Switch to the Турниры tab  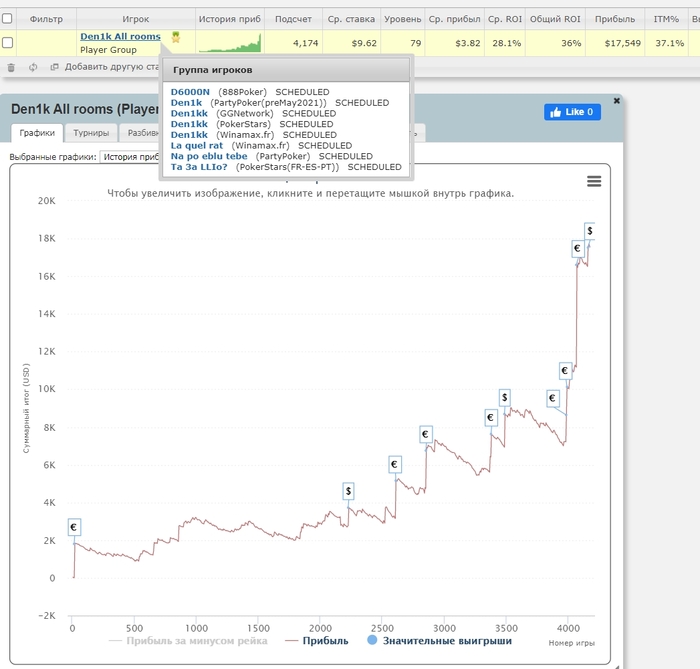click(x=91, y=133)
